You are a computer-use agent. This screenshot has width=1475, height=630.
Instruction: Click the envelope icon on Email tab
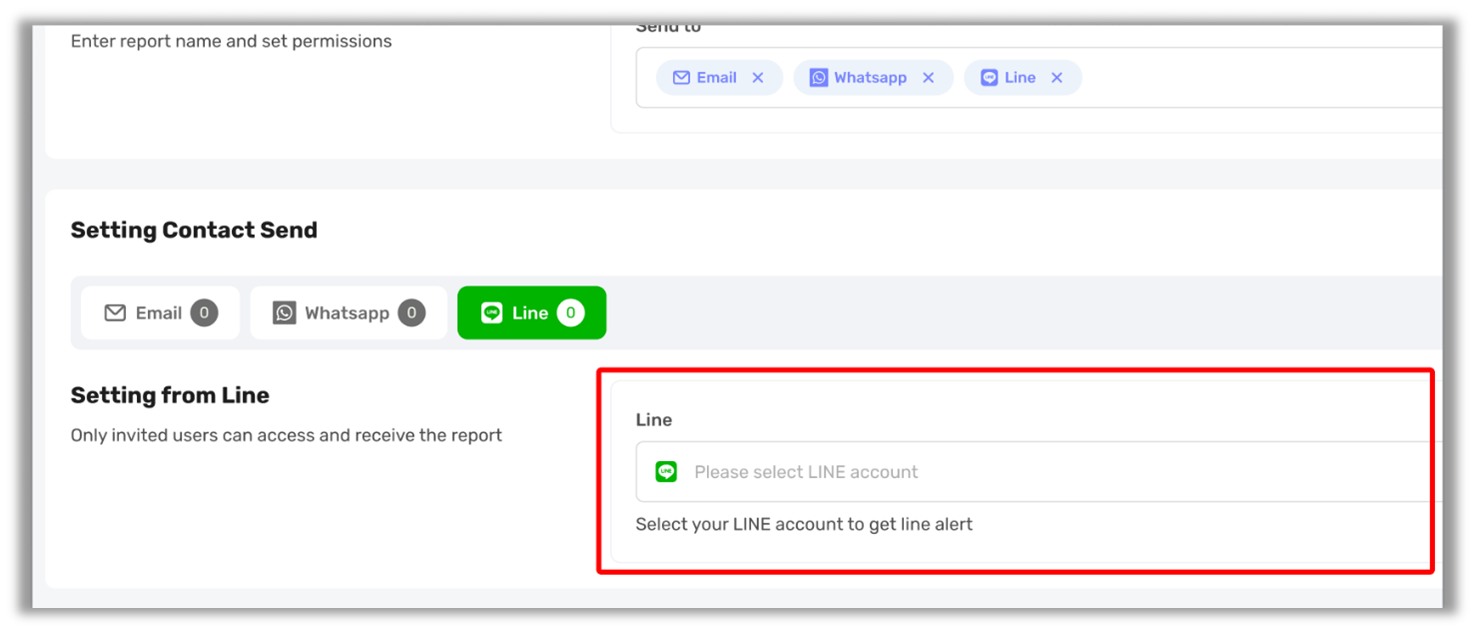point(115,313)
